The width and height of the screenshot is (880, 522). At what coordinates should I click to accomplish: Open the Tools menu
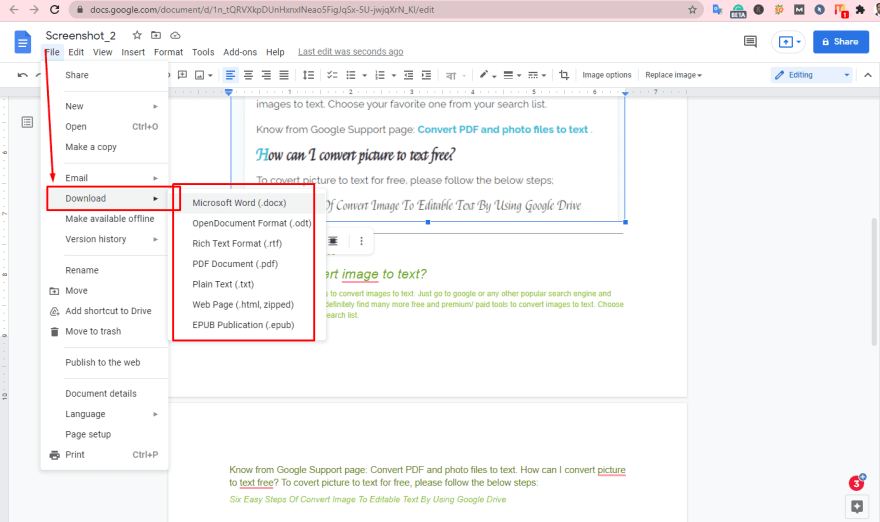(x=203, y=52)
